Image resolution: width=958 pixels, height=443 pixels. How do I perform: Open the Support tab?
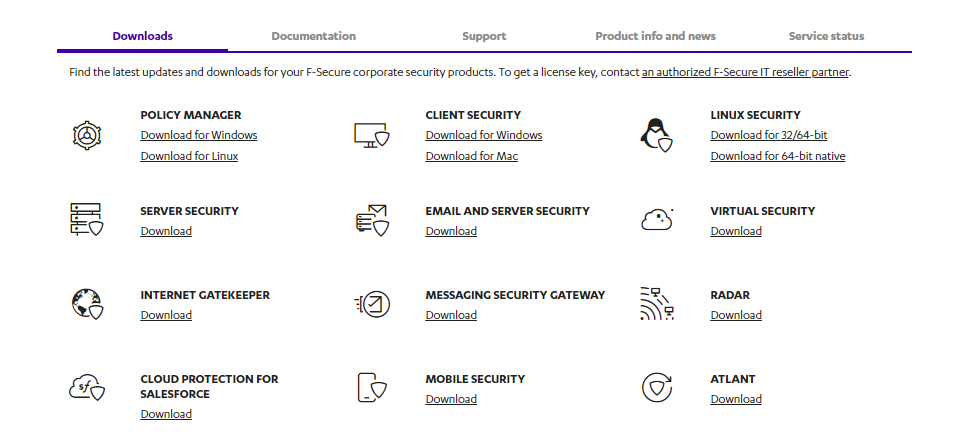click(x=484, y=36)
